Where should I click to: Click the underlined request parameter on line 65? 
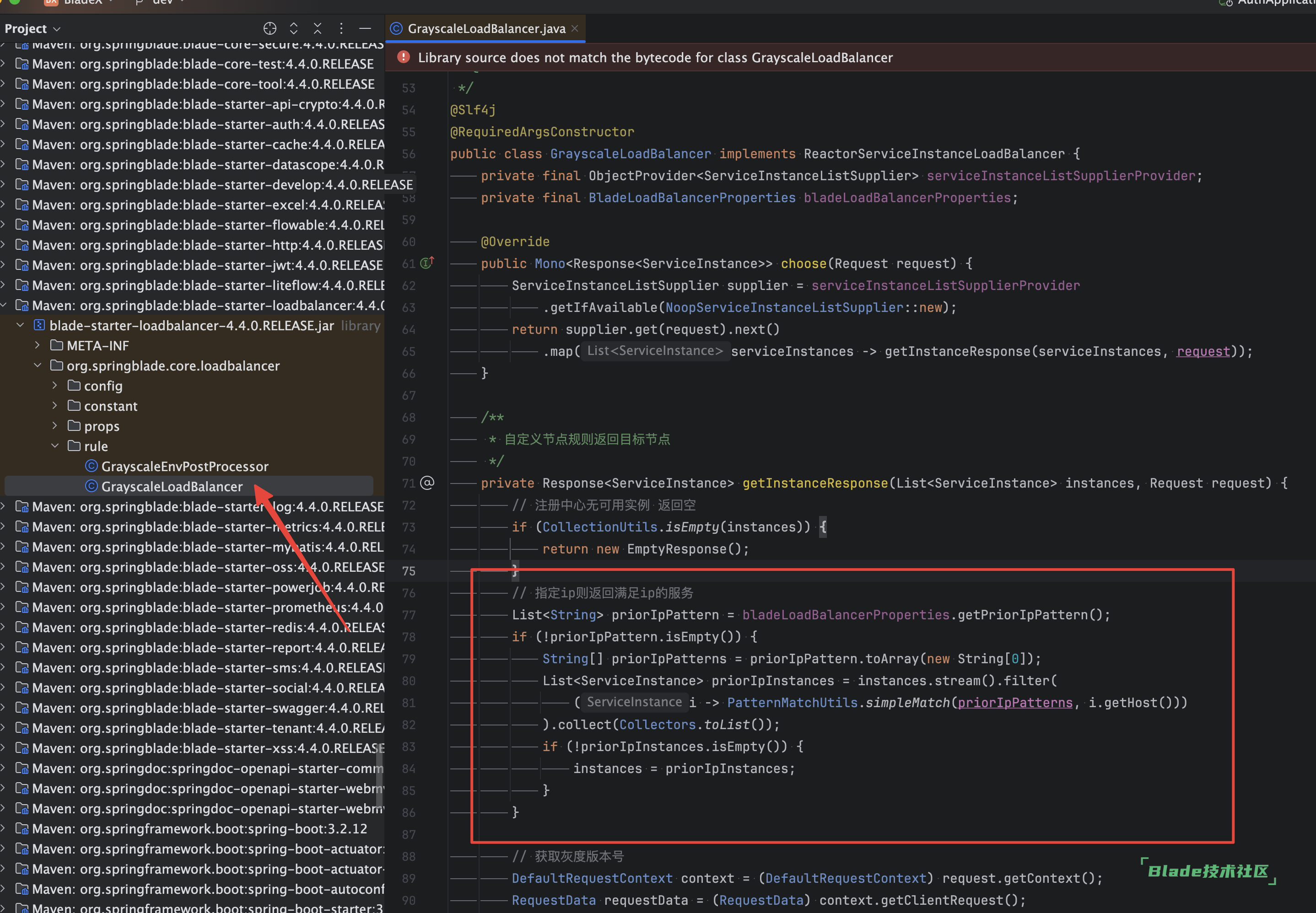coord(1203,351)
